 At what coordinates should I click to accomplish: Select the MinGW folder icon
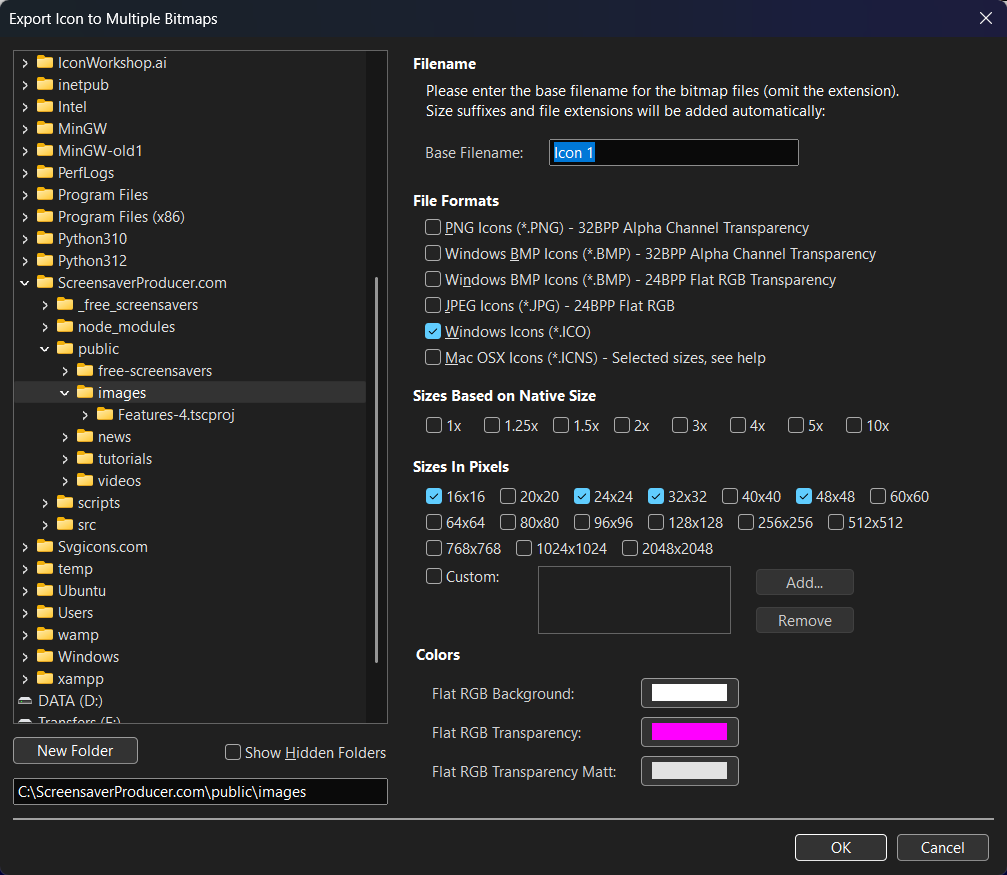(x=45, y=128)
